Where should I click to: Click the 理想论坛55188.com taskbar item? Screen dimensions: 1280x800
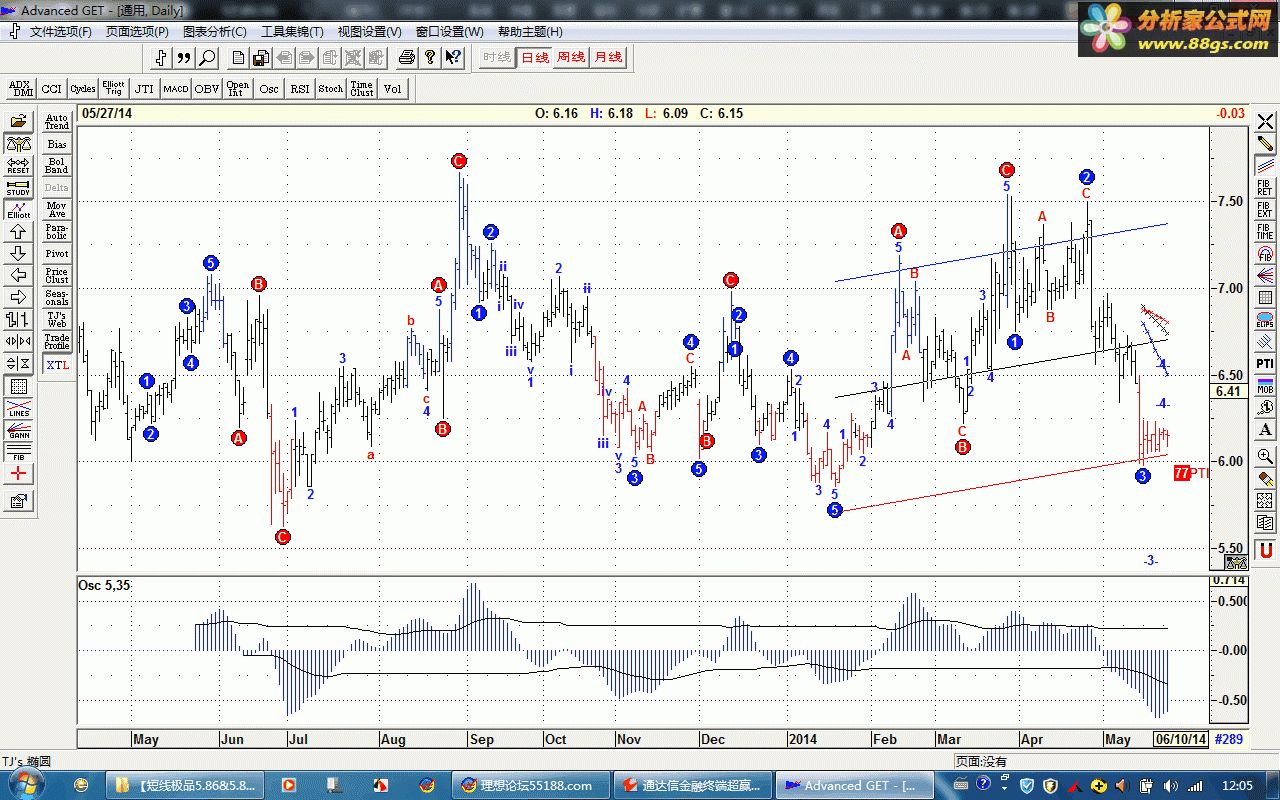pos(529,785)
